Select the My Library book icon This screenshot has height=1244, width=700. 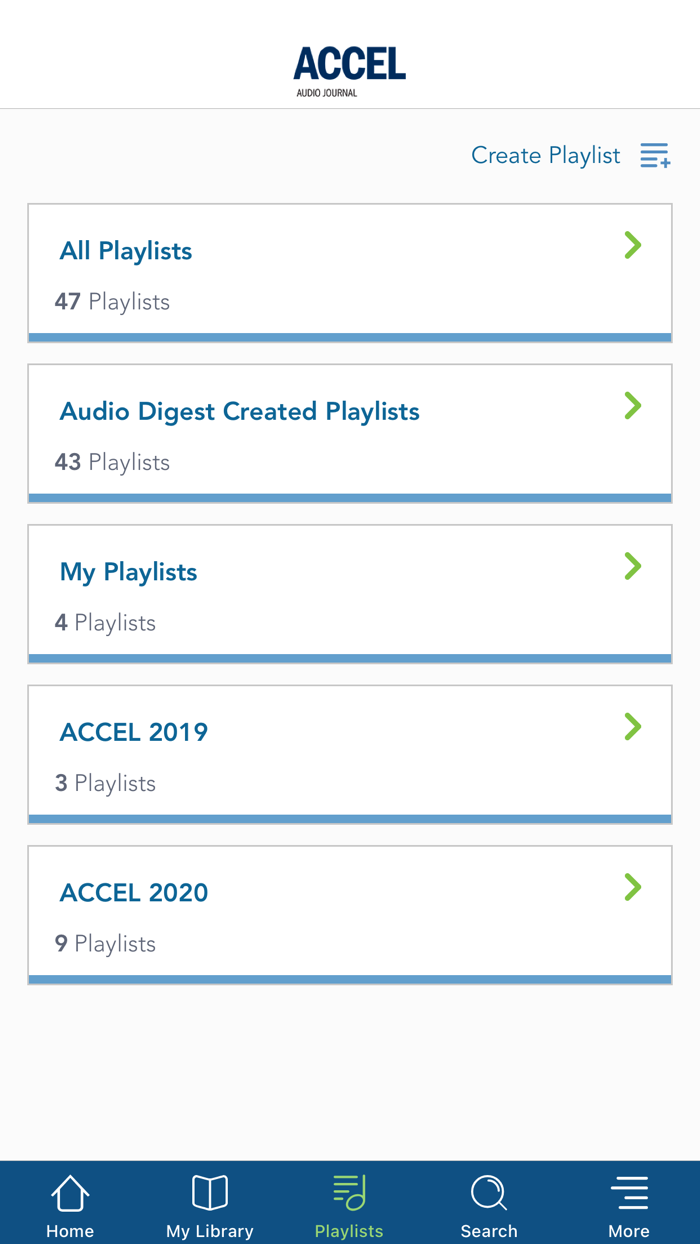(209, 1192)
